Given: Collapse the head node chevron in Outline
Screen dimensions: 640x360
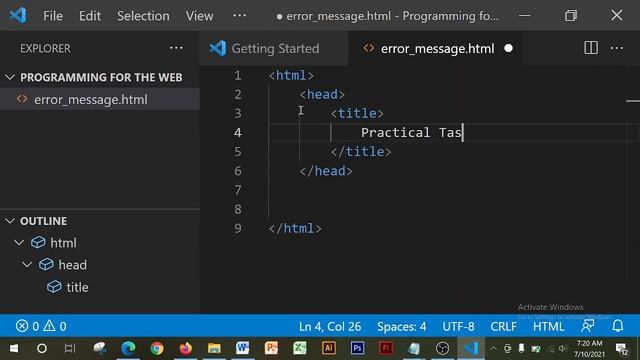Looking at the screenshot, I should pos(27,265).
